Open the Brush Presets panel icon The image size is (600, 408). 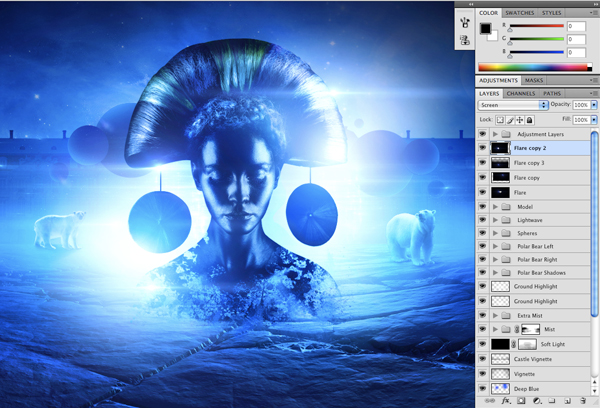[465, 22]
